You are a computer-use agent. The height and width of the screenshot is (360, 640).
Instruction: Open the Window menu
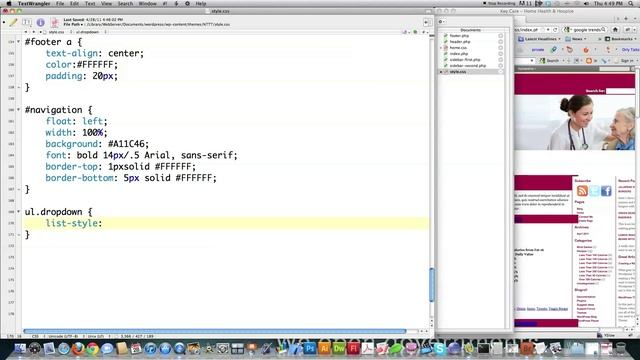click(147, 3)
